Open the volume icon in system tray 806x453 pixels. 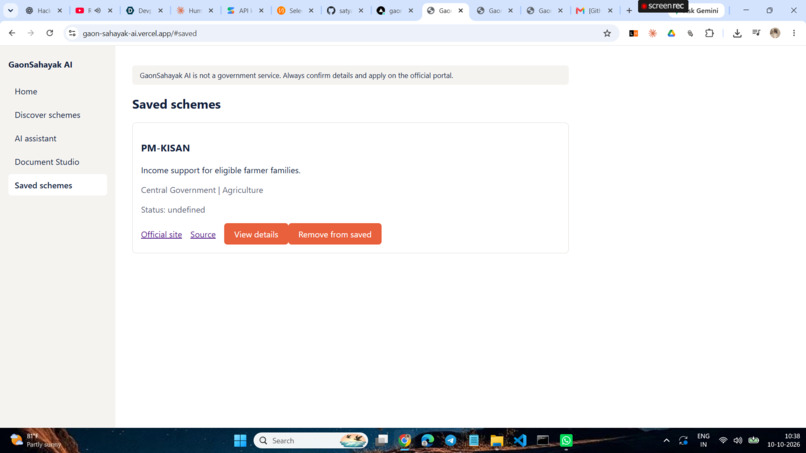(738, 441)
